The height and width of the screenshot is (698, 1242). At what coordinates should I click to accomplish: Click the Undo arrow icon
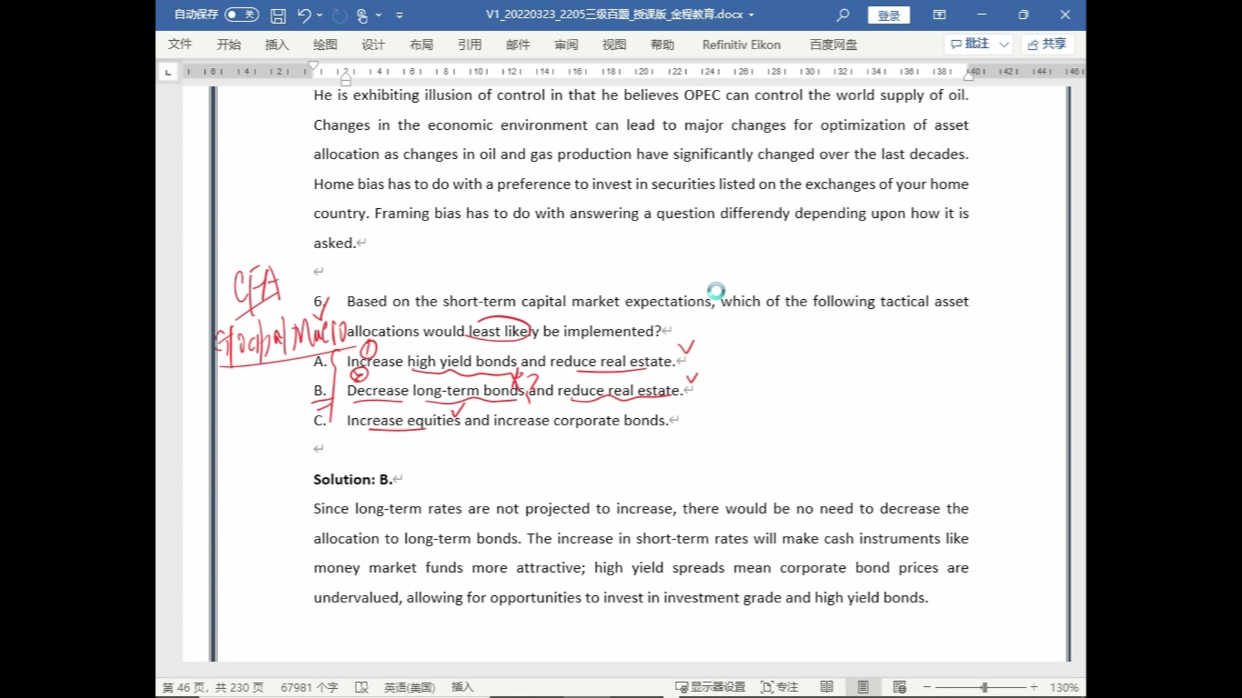click(x=304, y=15)
